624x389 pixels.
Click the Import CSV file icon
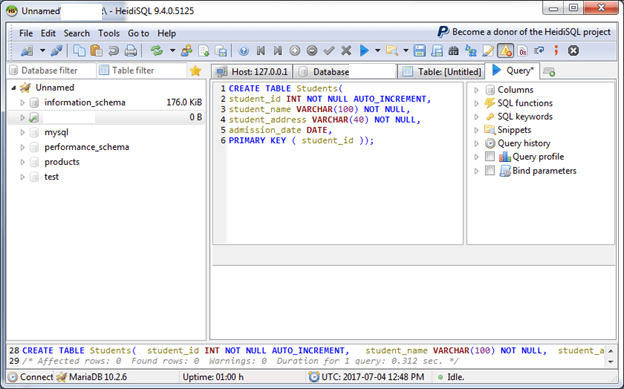204,51
